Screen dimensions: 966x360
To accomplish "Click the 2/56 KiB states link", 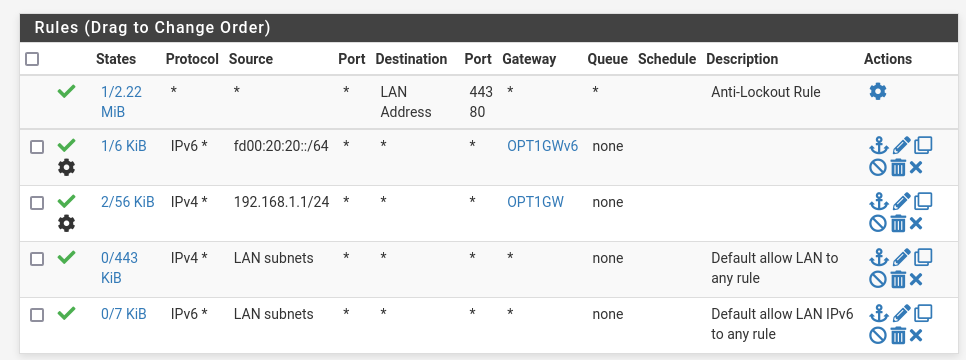I will pyautogui.click(x=128, y=202).
